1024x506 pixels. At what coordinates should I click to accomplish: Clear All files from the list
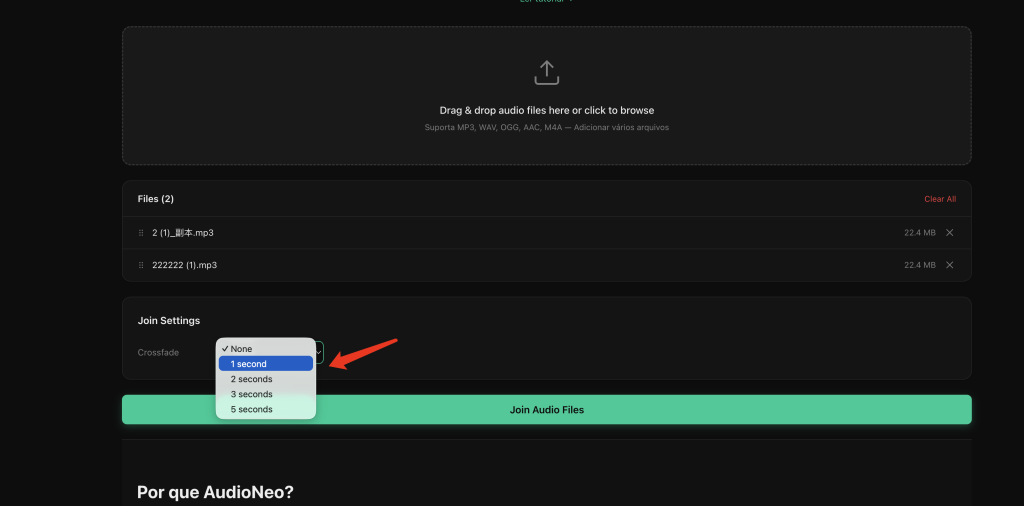tap(940, 199)
